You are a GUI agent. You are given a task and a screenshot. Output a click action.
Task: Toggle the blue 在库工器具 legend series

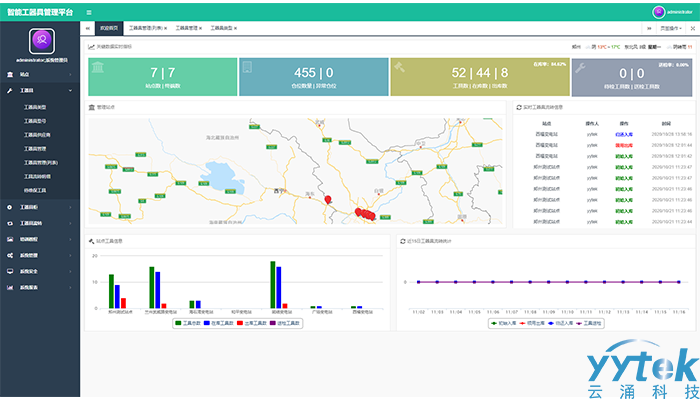(x=222, y=323)
